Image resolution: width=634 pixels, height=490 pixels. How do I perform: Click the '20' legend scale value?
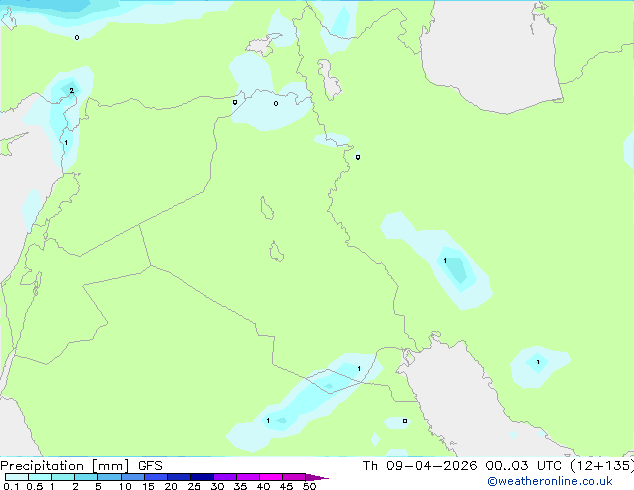click(171, 486)
